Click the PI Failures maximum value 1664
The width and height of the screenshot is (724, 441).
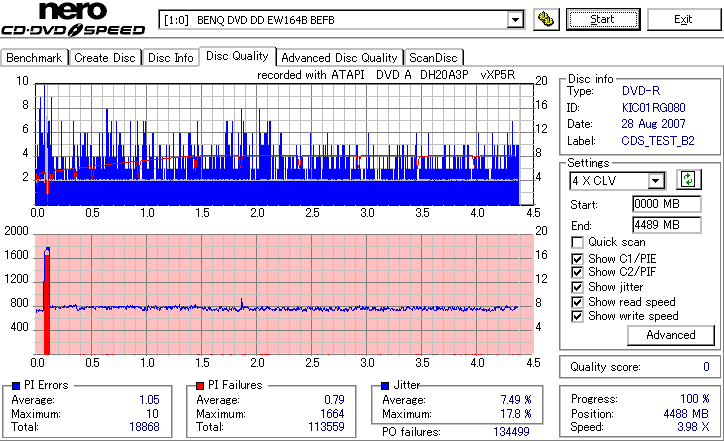coord(332,414)
